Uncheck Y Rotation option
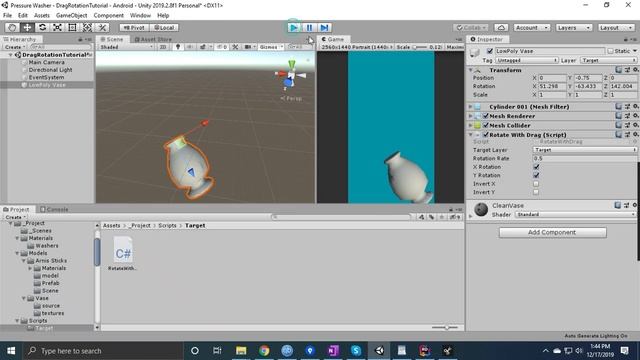This screenshot has width=640, height=360. tap(536, 175)
